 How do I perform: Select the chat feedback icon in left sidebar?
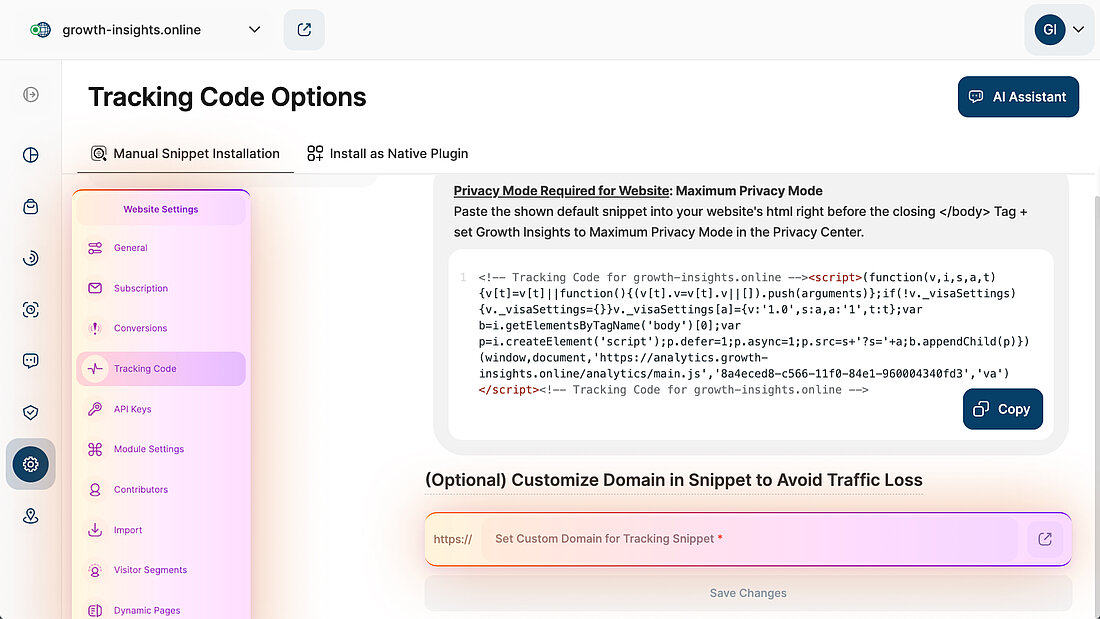[30, 360]
